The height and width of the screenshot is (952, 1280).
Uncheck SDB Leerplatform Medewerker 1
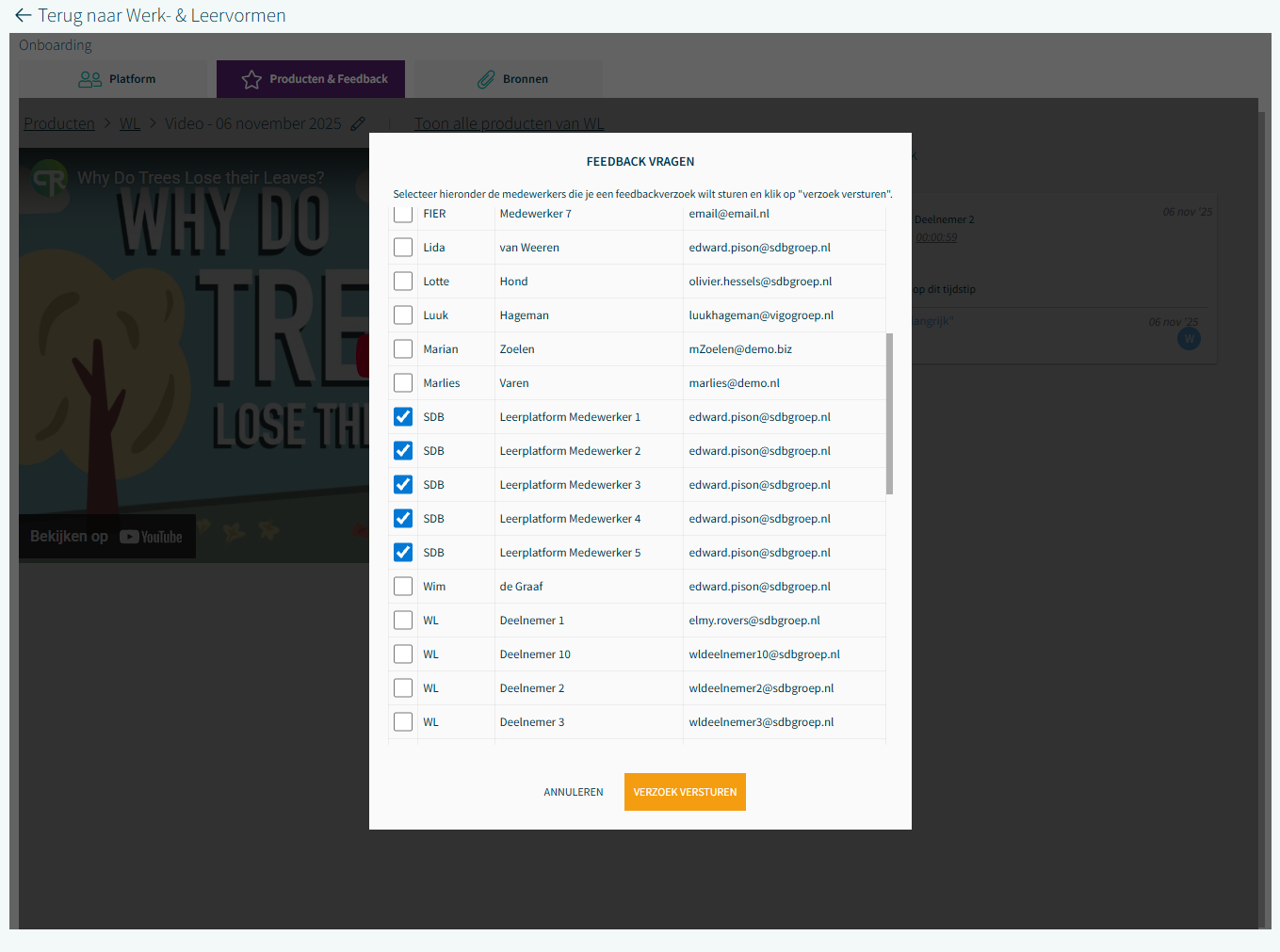tap(403, 417)
